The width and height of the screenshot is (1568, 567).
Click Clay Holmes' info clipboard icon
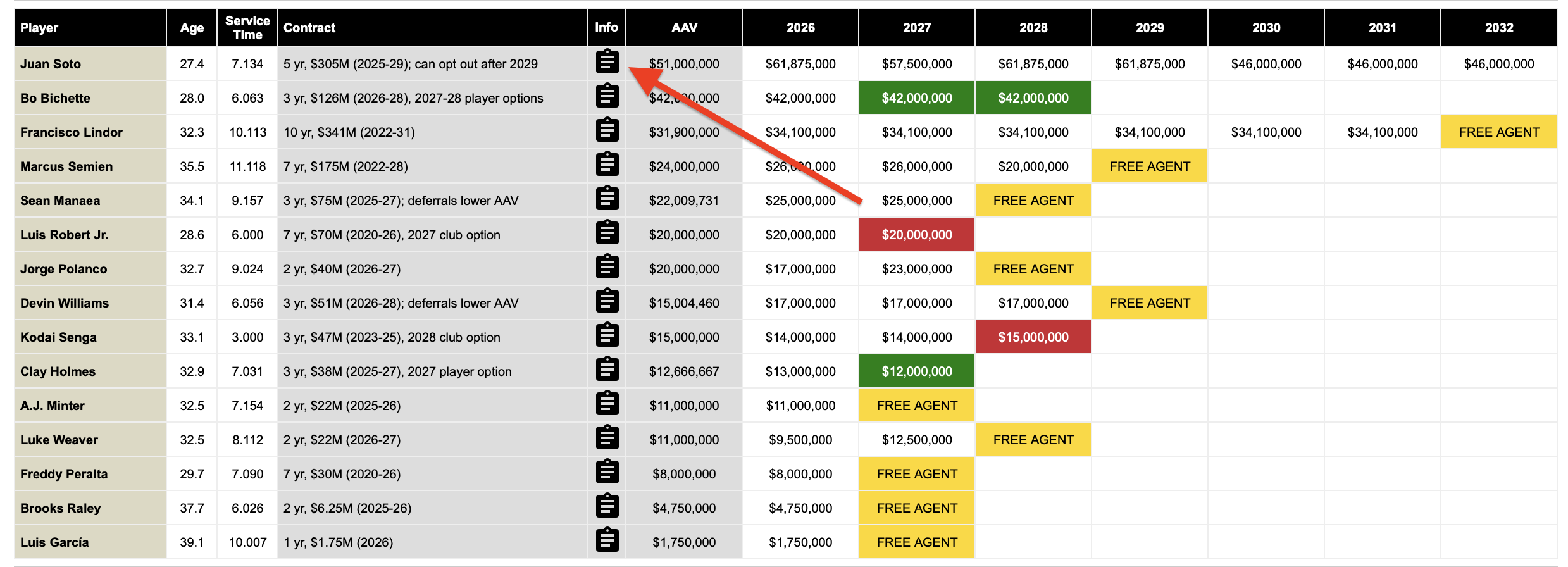coord(607,370)
